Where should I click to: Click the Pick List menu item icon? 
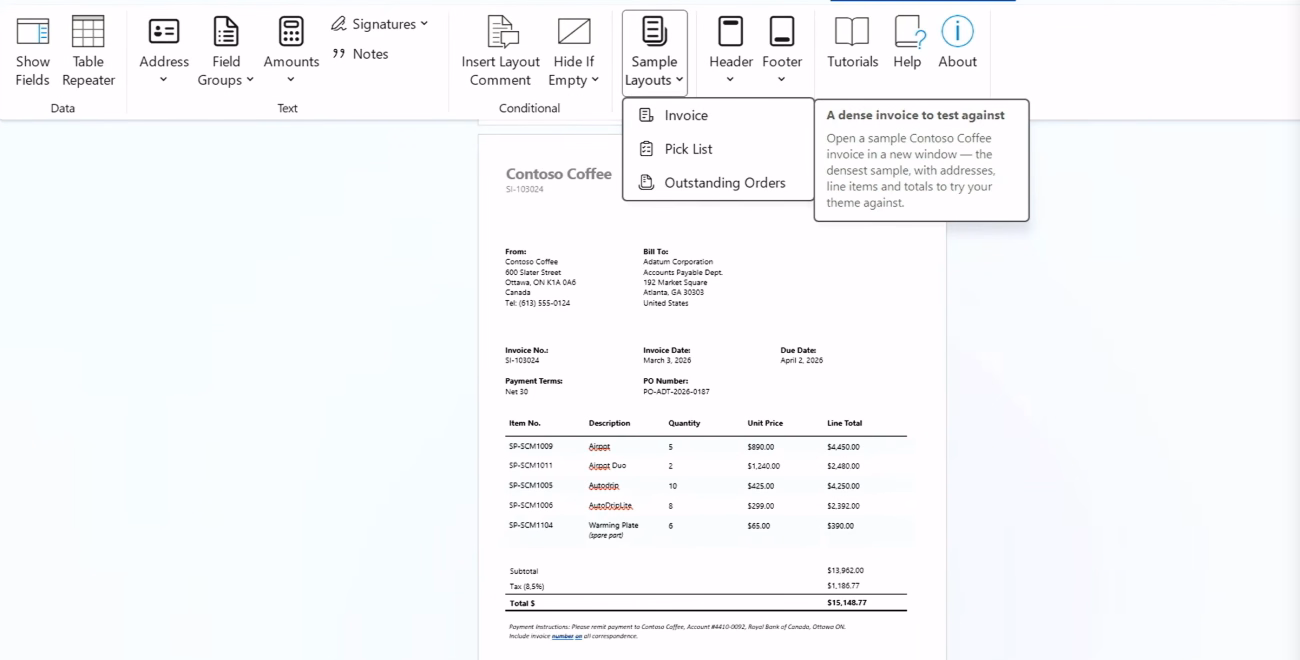point(646,149)
